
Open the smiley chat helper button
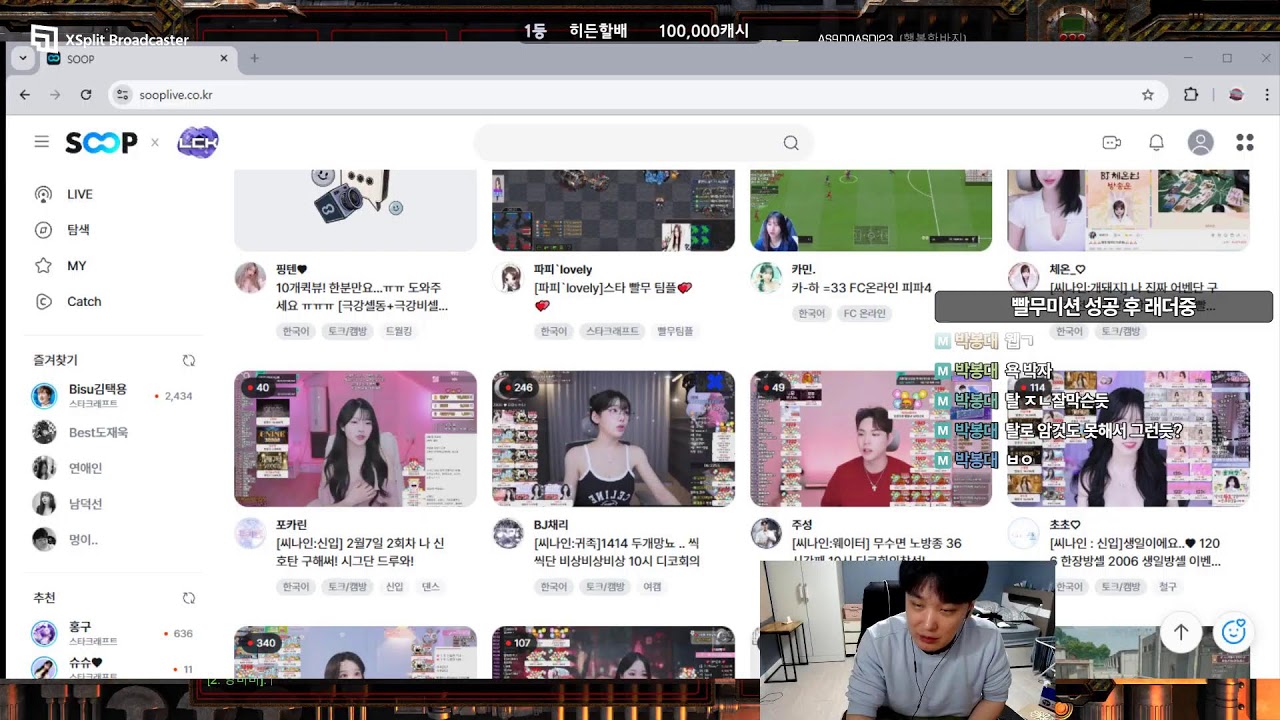click(x=1234, y=632)
